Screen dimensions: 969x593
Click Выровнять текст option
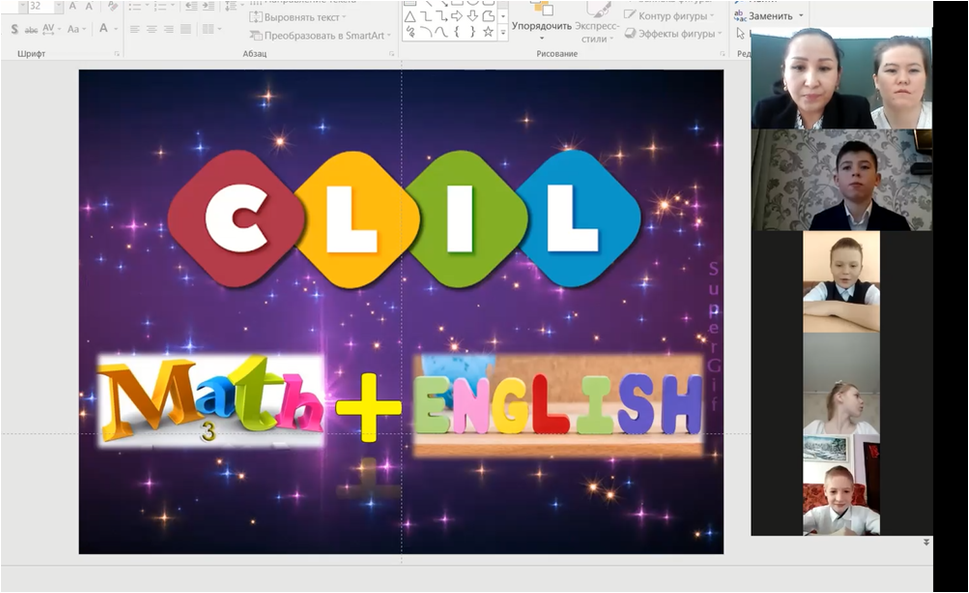298,17
